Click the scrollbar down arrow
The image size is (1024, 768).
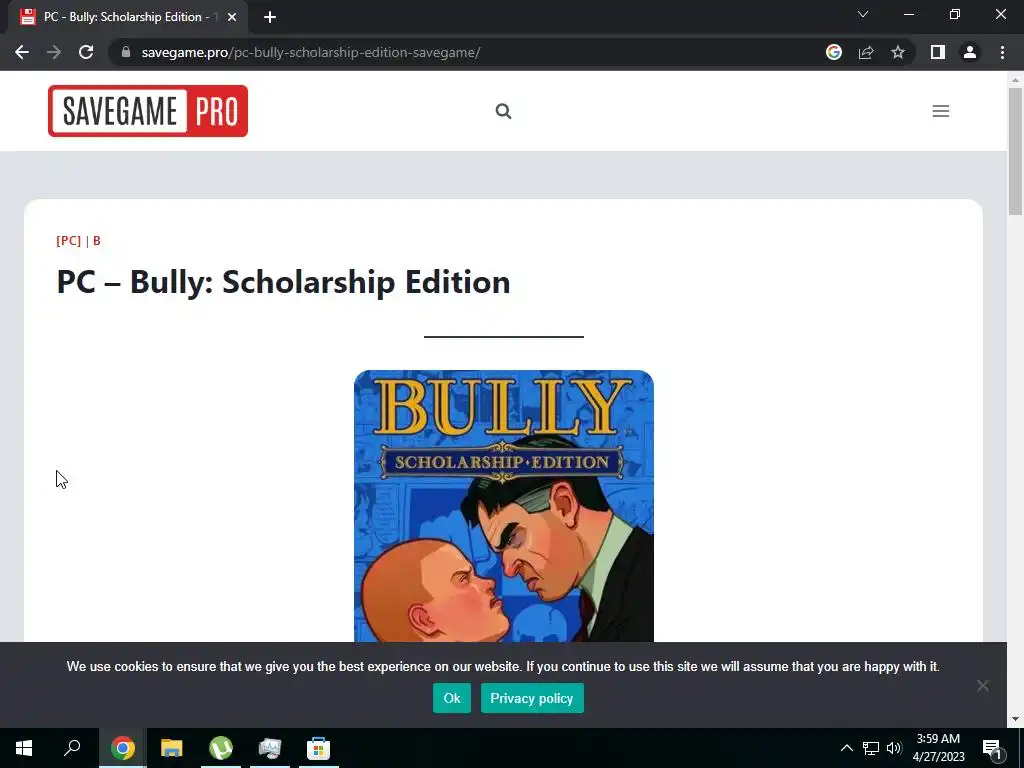[x=1015, y=719]
